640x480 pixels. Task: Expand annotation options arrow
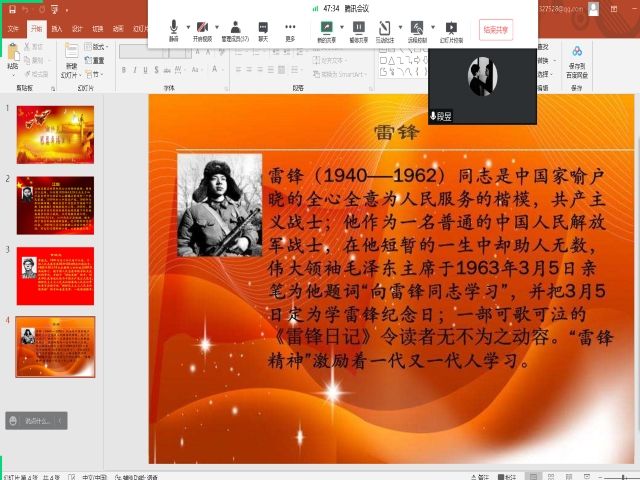point(400,27)
